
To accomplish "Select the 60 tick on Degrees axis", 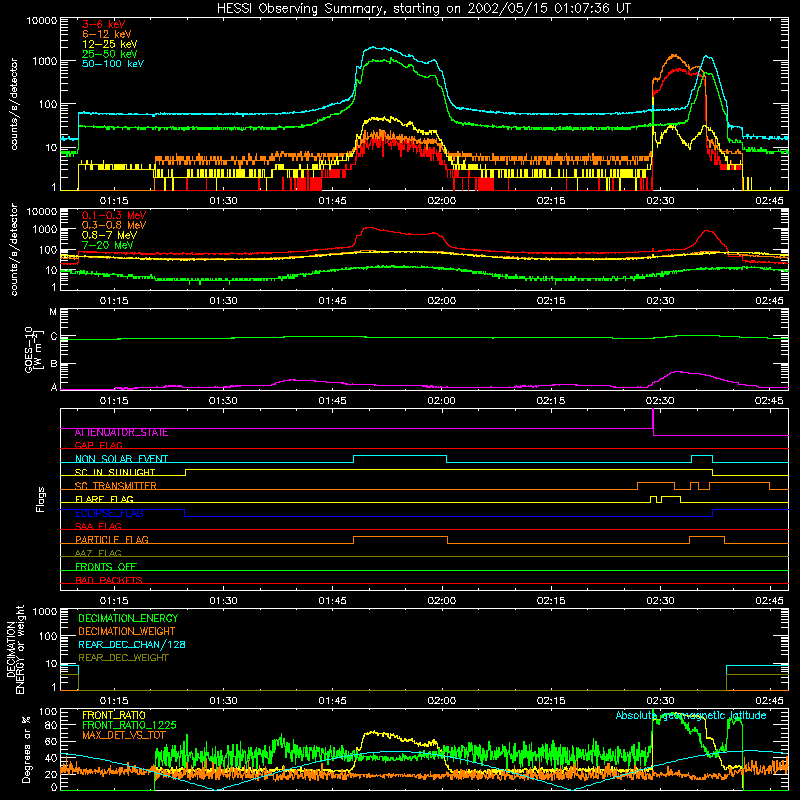I will (51, 741).
